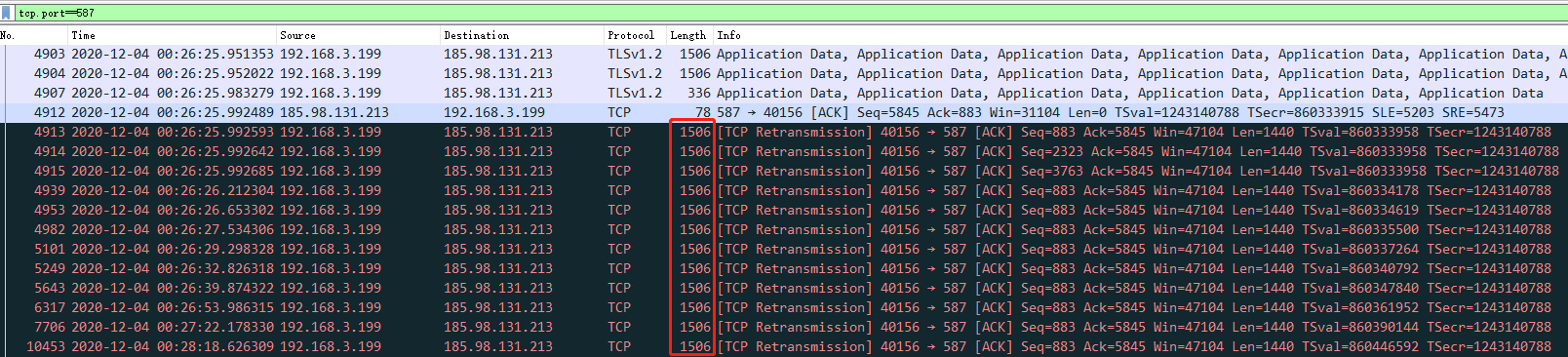The width and height of the screenshot is (1568, 357).
Task: Select retransmission packet 4953
Action: coord(784,211)
